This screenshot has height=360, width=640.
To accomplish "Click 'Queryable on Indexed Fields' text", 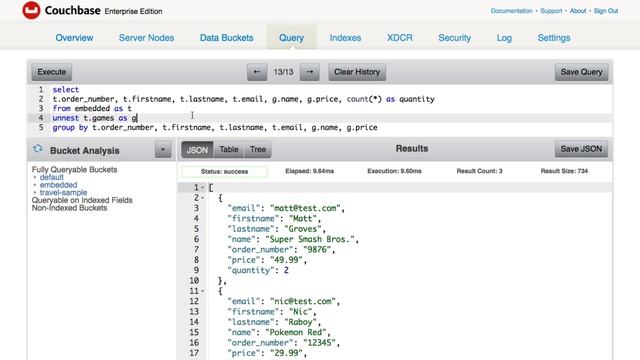I will (x=82, y=200).
